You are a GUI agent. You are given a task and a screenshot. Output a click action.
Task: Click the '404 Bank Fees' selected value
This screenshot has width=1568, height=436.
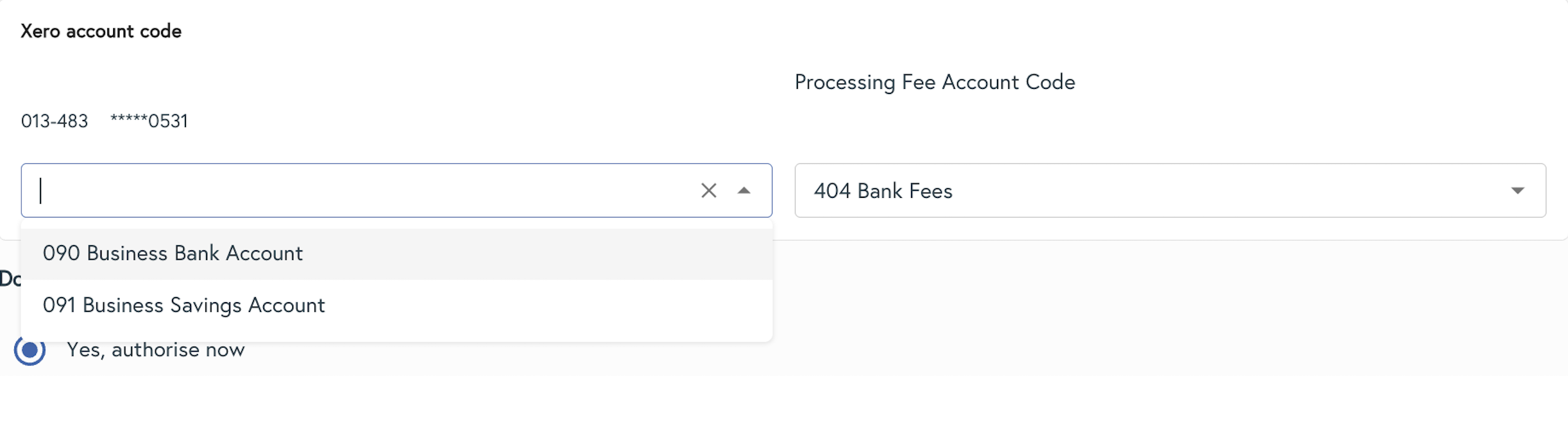(883, 191)
